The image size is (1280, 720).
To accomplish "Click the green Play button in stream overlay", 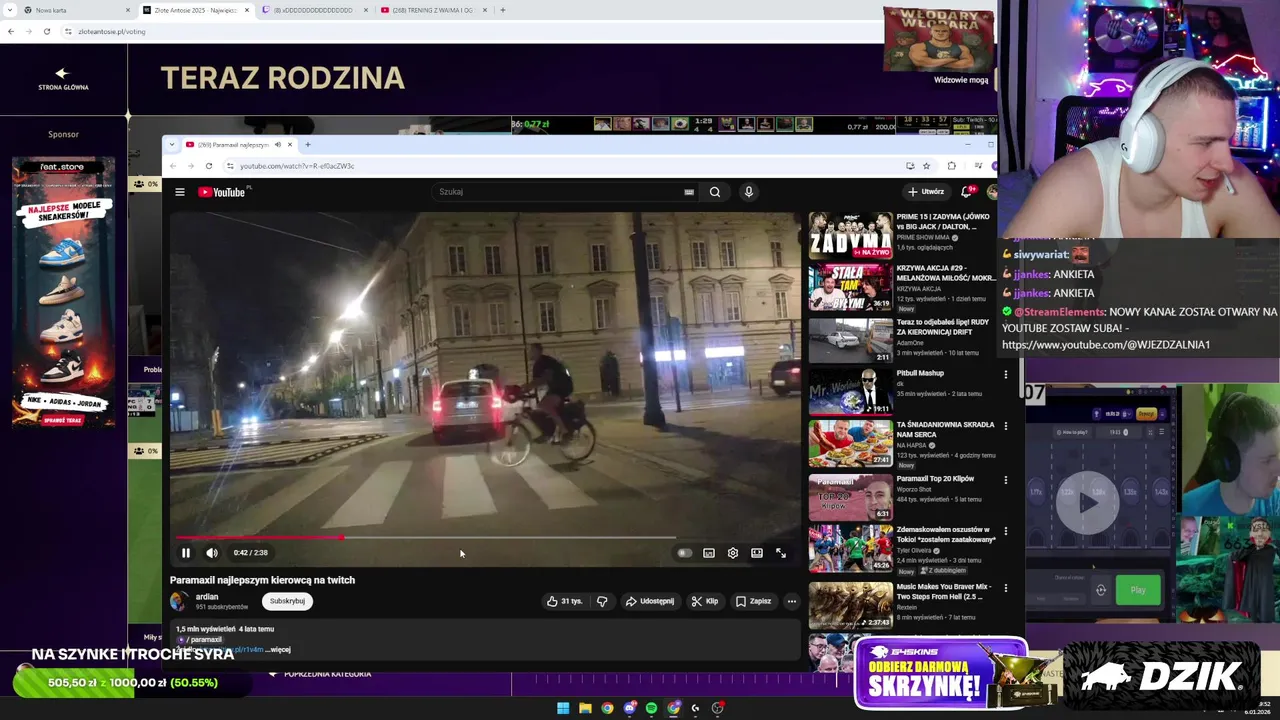I will [1138, 590].
